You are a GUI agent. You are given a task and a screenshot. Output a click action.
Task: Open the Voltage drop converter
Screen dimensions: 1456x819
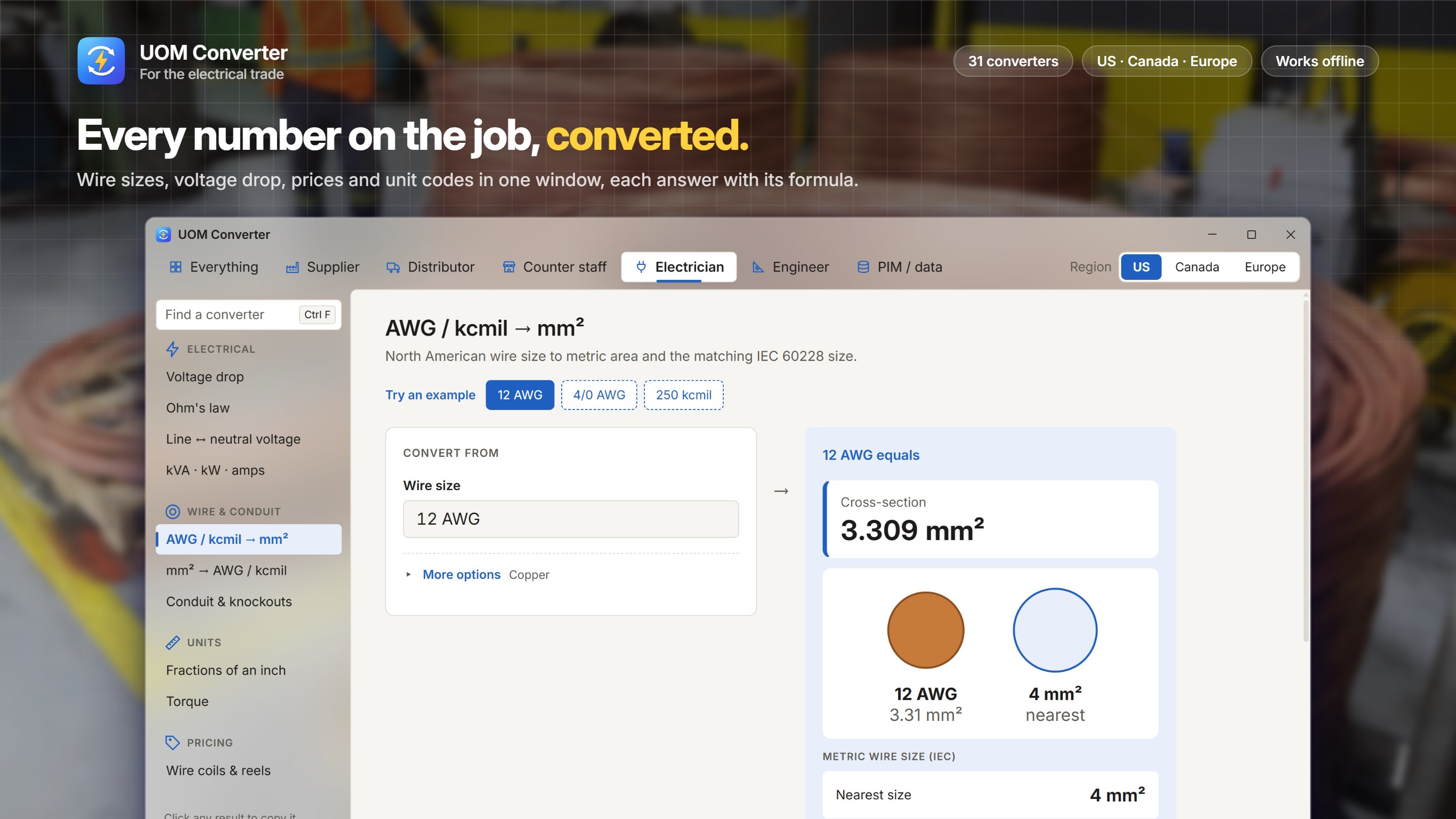pos(249,376)
